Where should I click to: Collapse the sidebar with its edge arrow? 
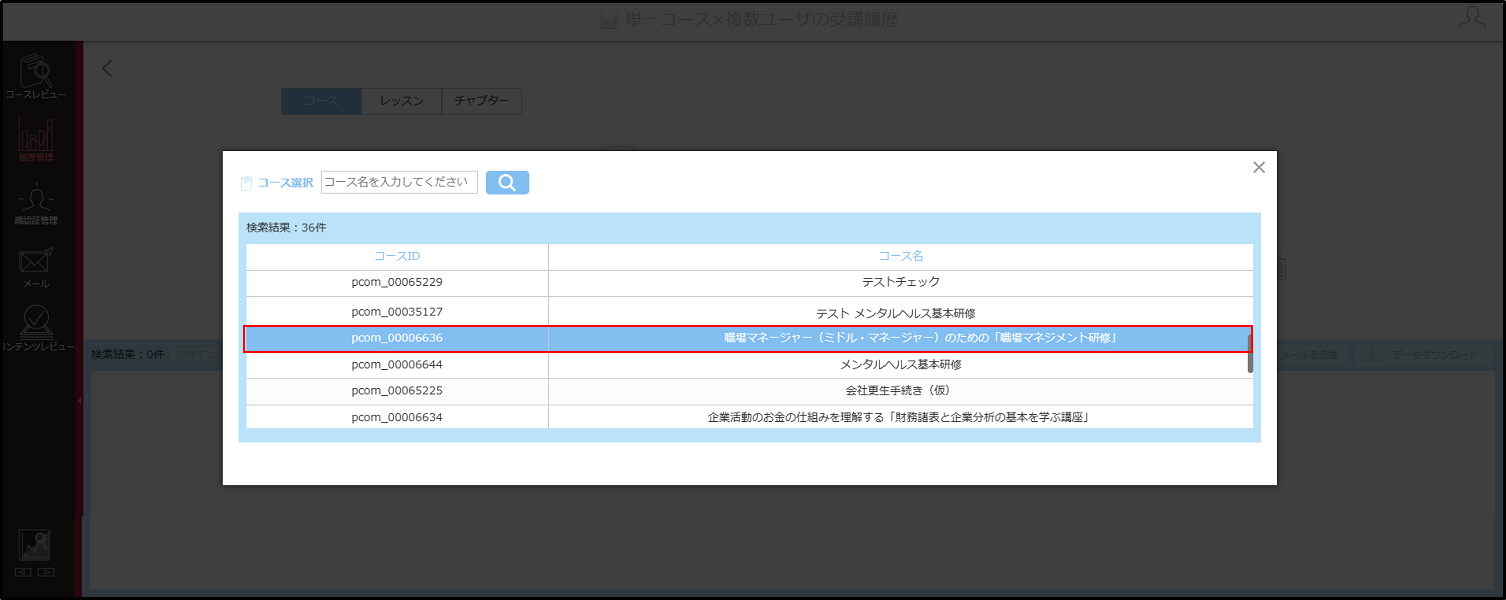[79, 400]
